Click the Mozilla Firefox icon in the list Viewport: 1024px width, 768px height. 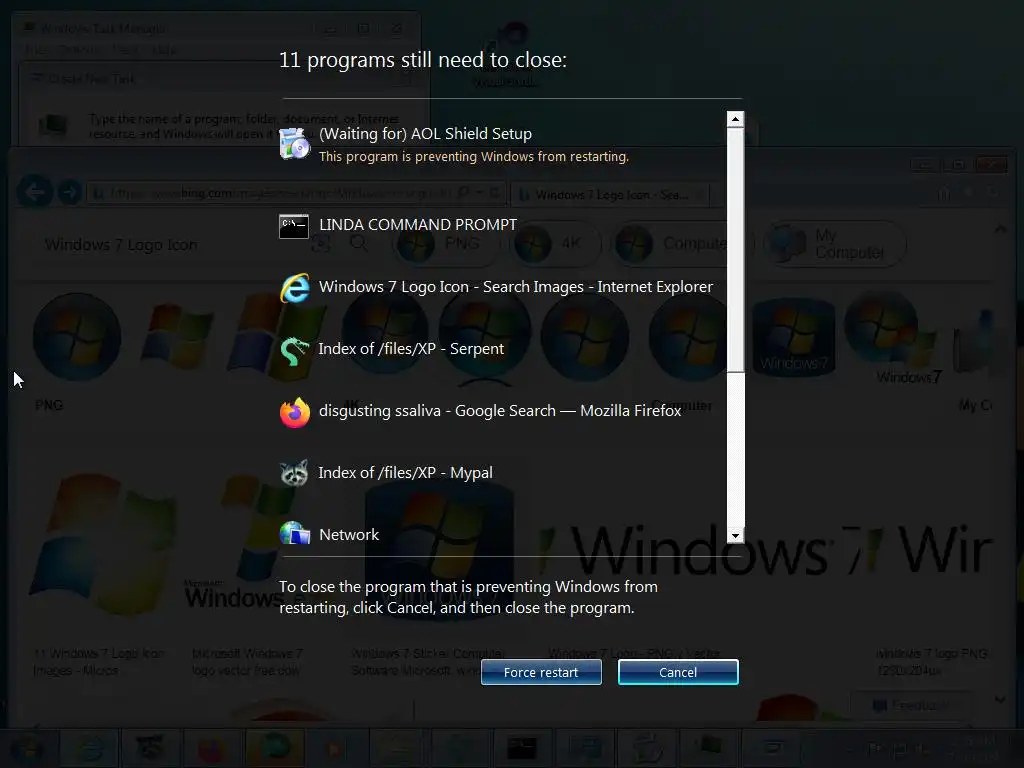[295, 412]
